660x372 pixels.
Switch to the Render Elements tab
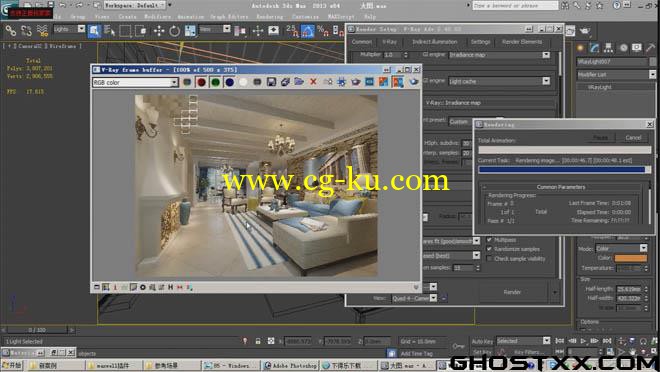point(522,42)
